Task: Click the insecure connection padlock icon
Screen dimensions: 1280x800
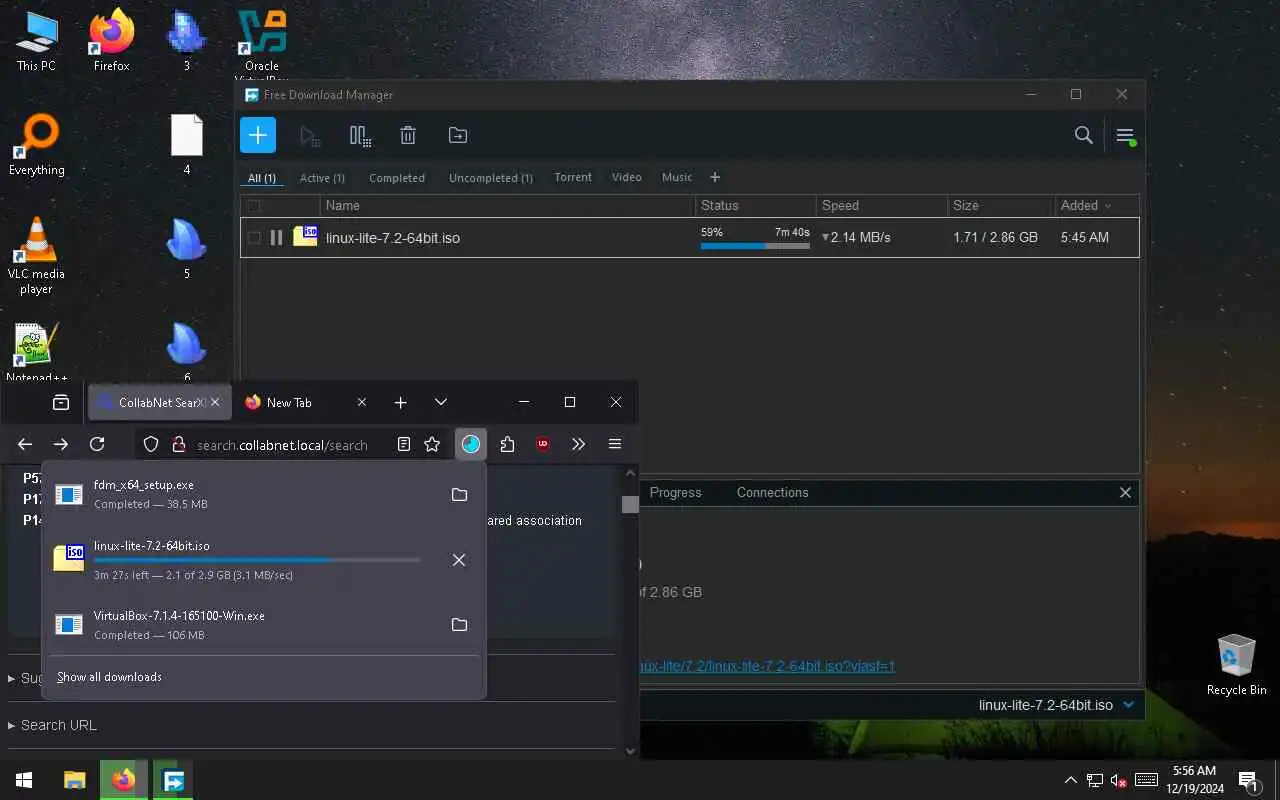Action: (x=178, y=444)
